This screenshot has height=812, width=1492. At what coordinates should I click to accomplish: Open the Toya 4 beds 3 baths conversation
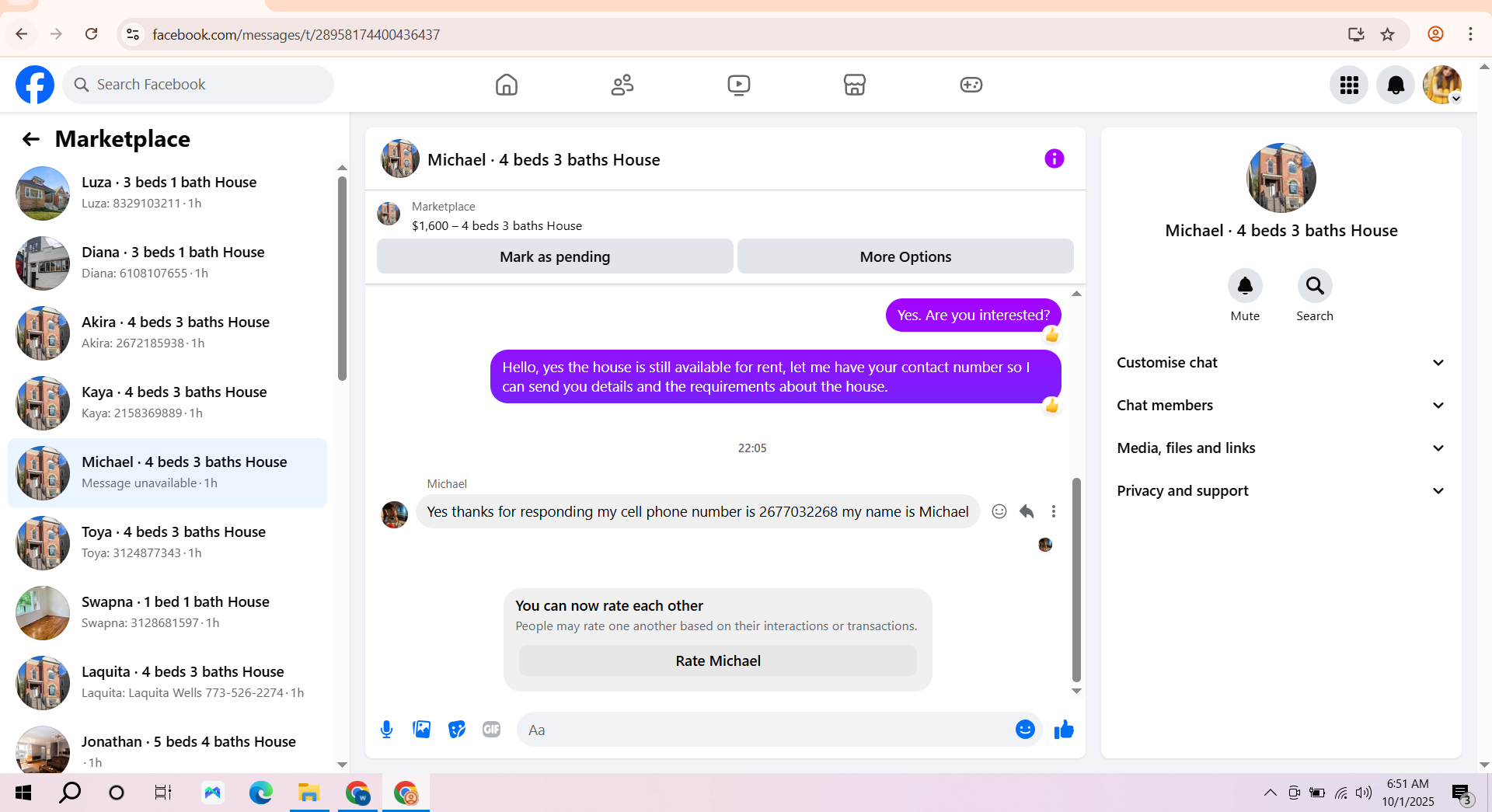(167, 543)
